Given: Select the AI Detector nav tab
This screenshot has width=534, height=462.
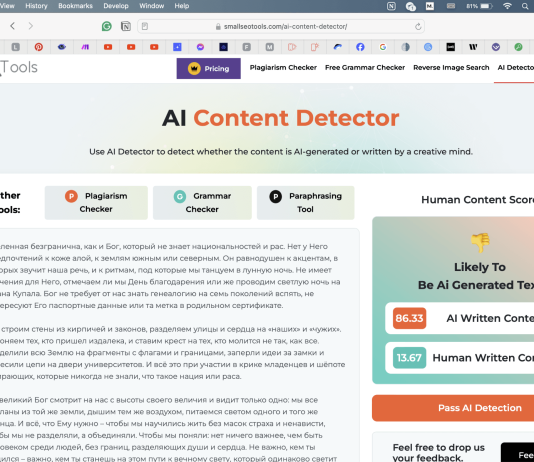Looking at the screenshot, I should click(515, 67).
